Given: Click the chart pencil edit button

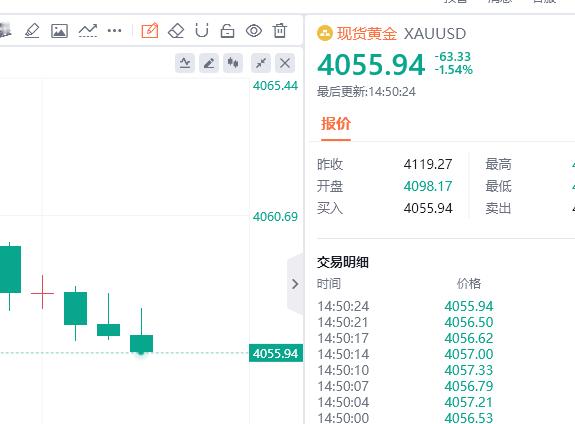Looking at the screenshot, I should (x=209, y=63).
